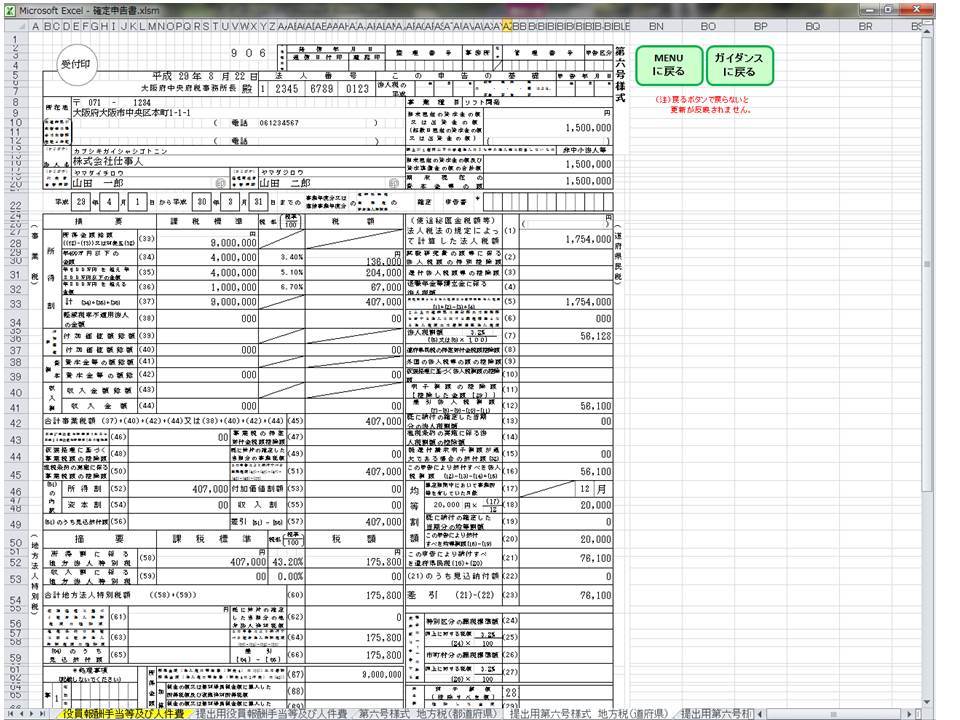The height and width of the screenshot is (720, 960).
Task: Open 提出用第六号様式 地方税(道府県) sheet tab
Action: (x=588, y=713)
